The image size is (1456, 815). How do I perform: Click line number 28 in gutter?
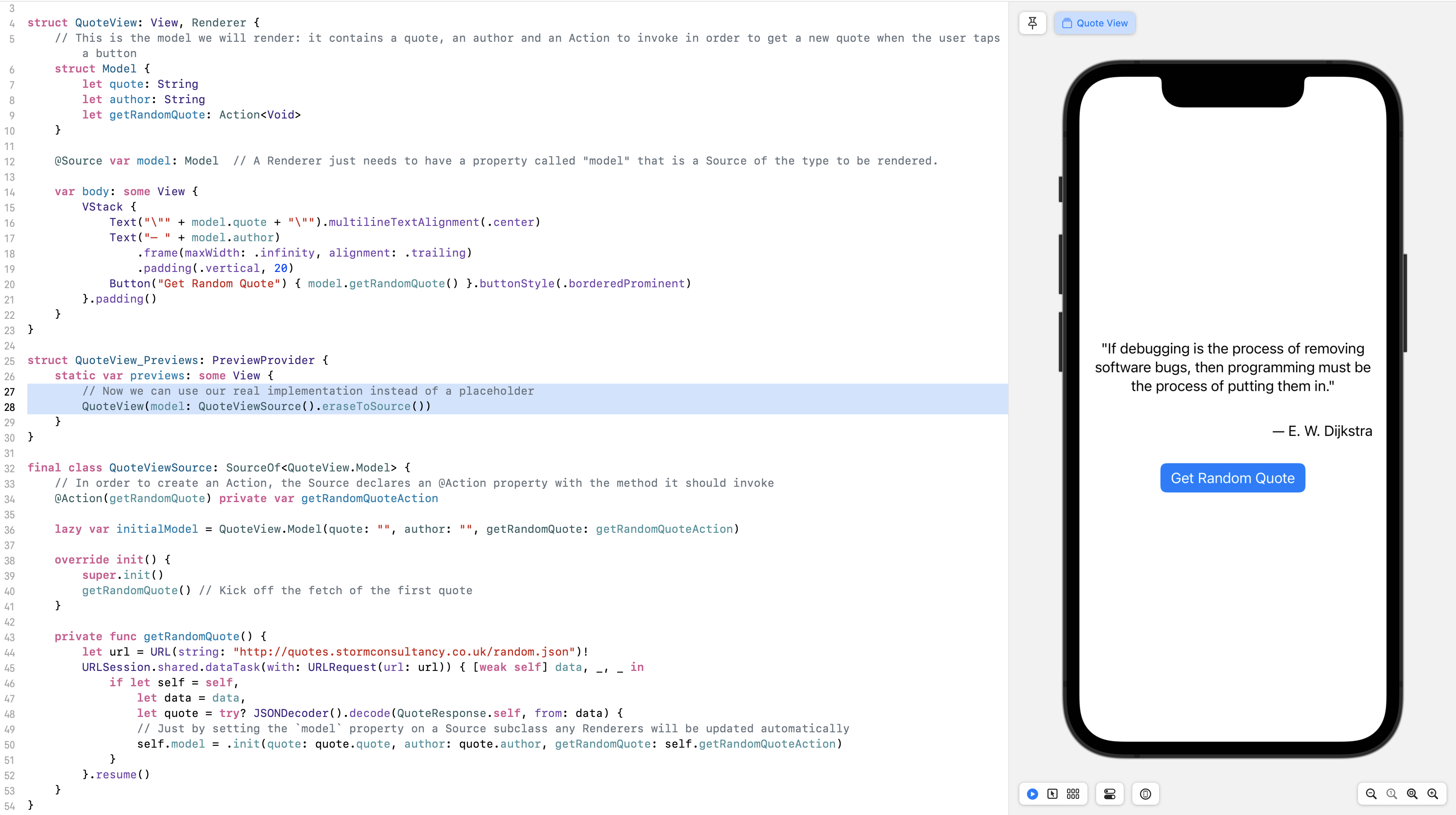10,407
